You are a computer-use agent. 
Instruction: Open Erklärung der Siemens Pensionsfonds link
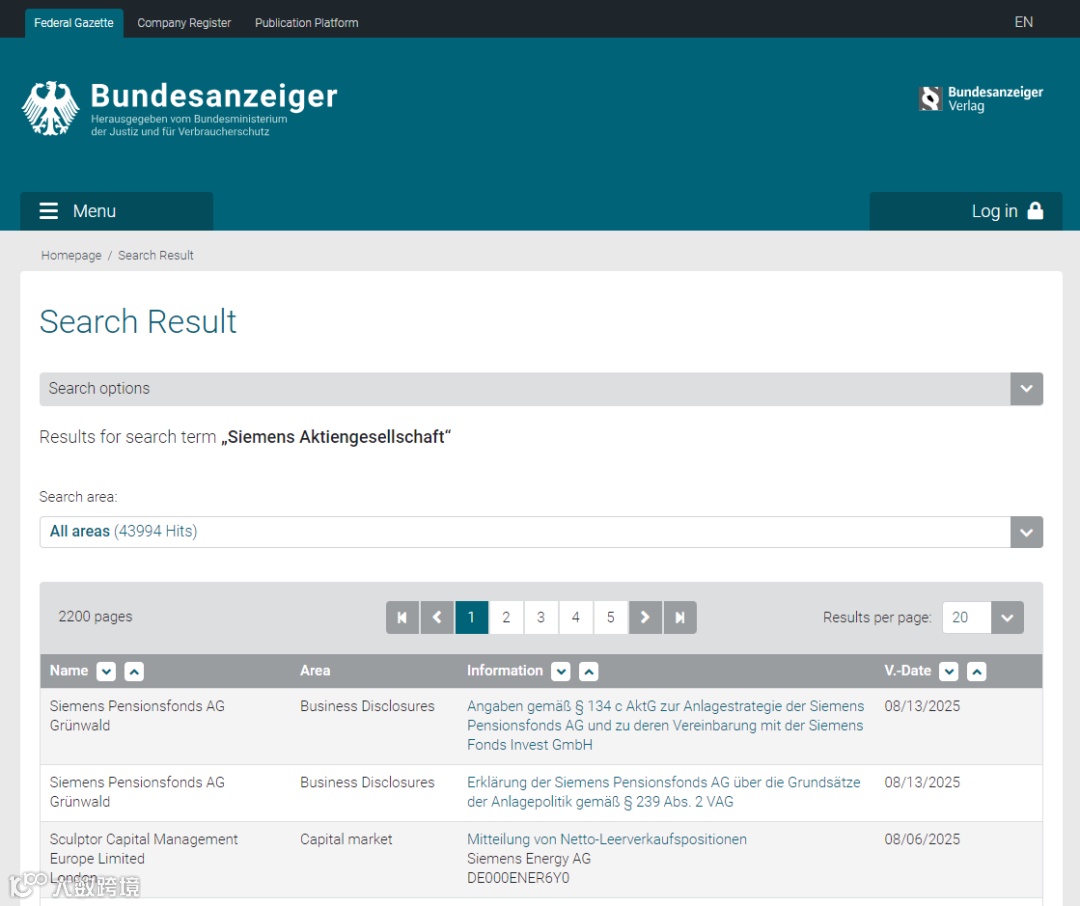pos(663,792)
